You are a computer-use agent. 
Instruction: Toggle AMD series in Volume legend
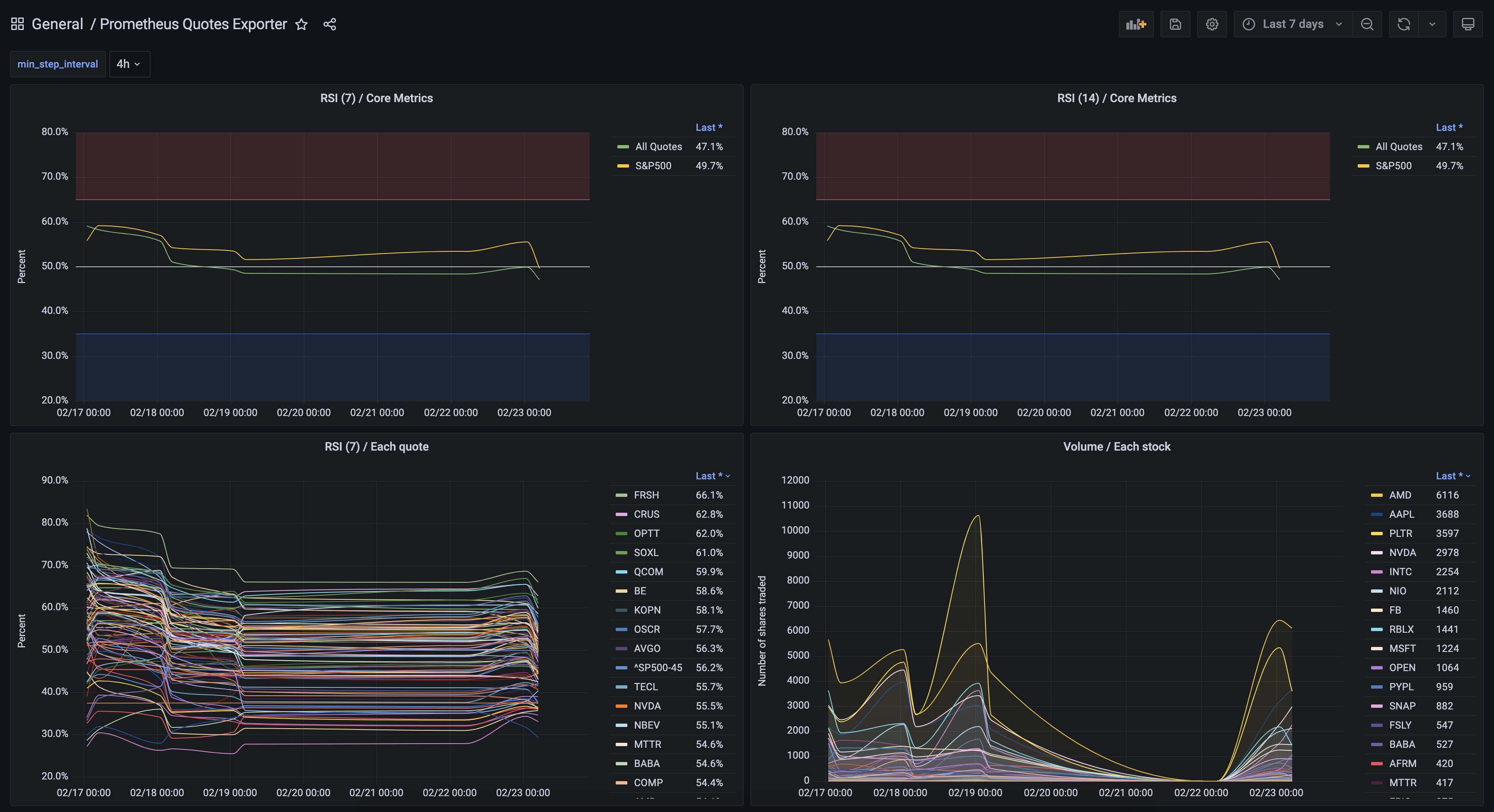(x=1400, y=495)
